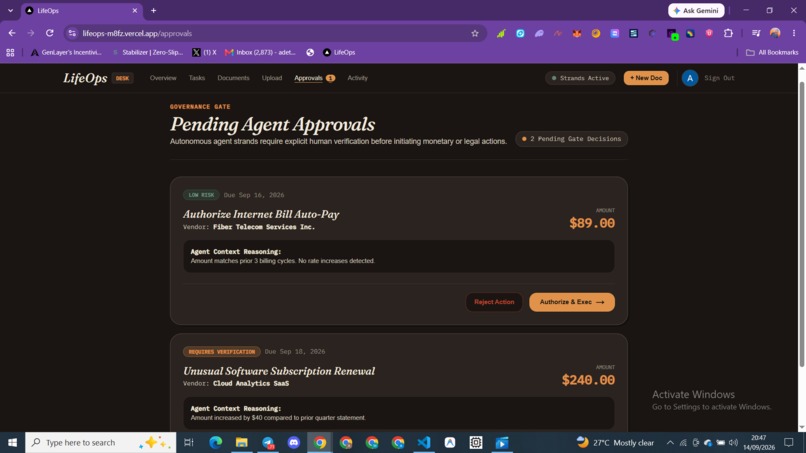Click the $89.00 amount
Viewport: 806px width, 453px height.
592,223
